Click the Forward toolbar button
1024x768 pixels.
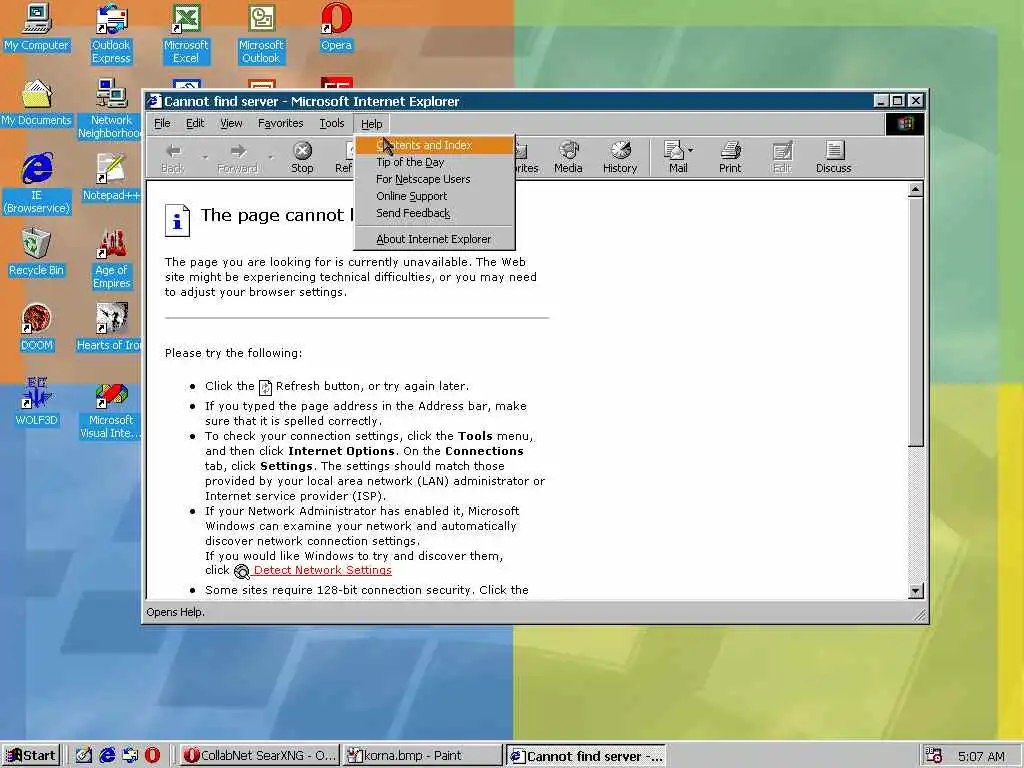pos(237,157)
